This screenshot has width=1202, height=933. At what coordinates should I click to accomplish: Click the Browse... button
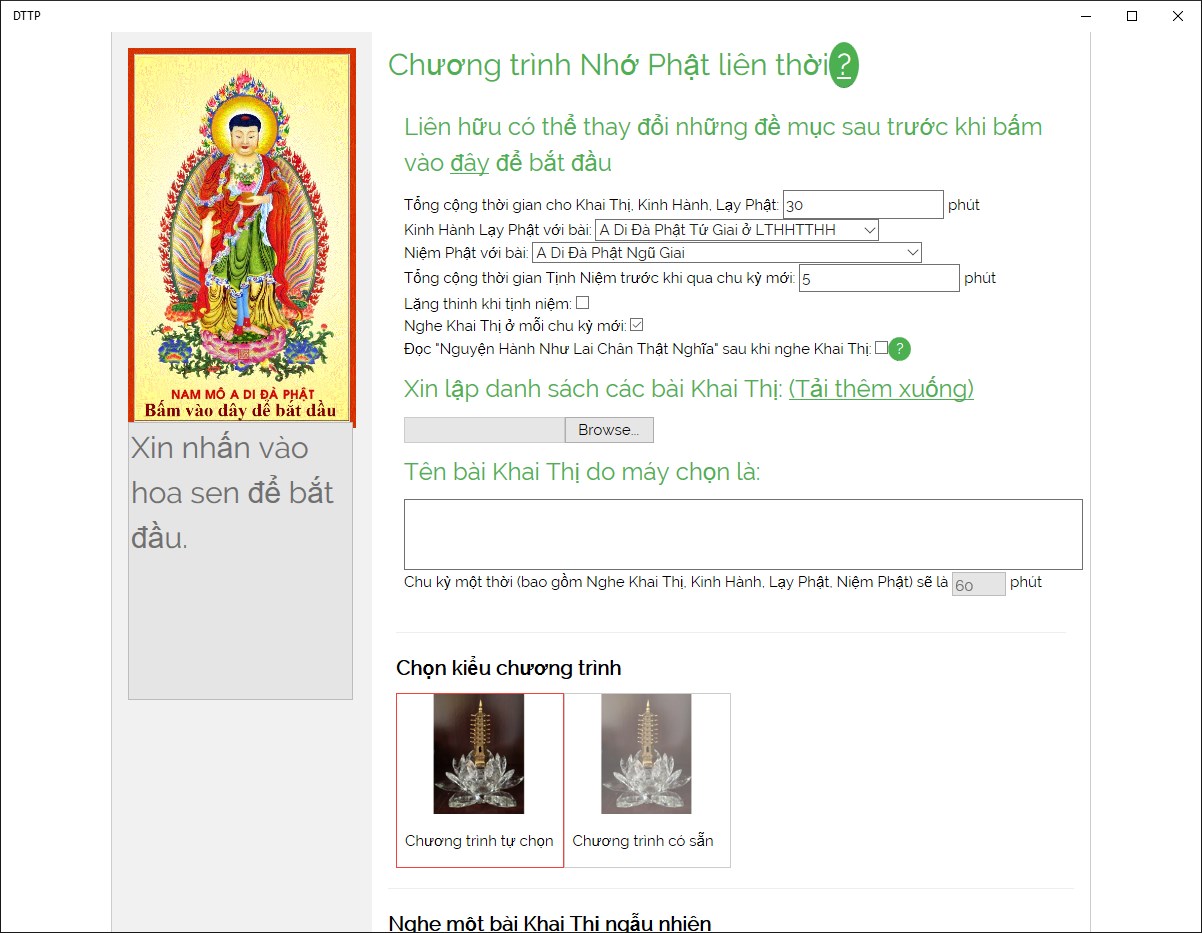609,430
